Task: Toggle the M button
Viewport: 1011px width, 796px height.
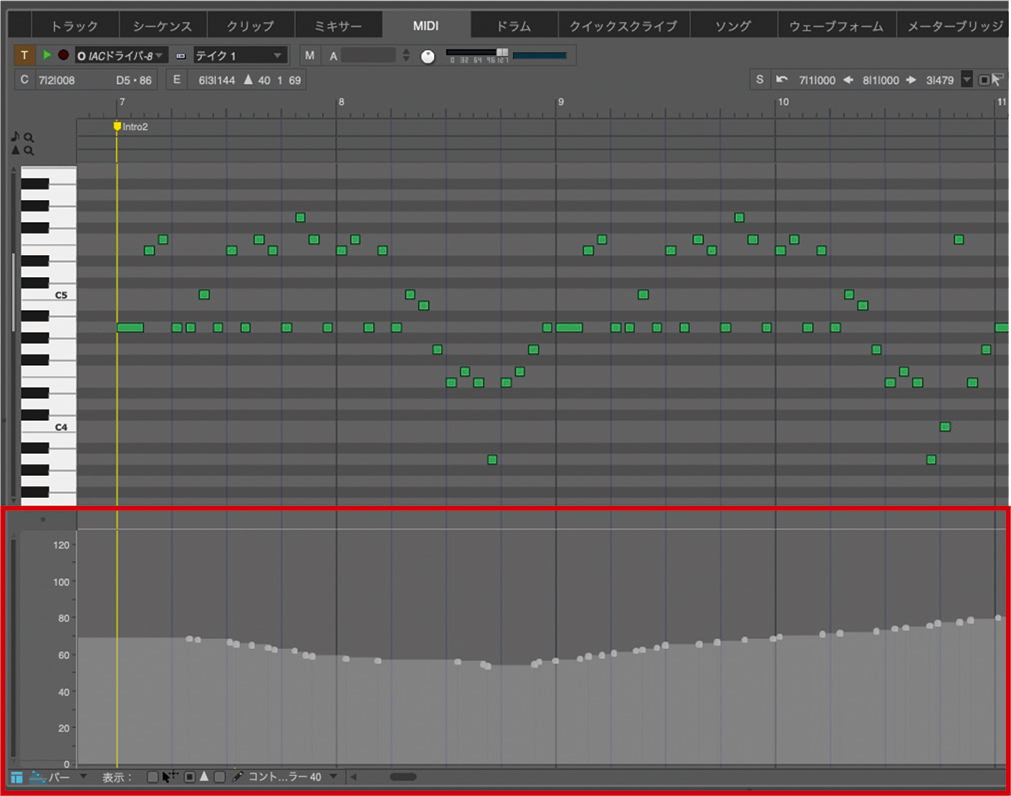Action: [x=309, y=56]
